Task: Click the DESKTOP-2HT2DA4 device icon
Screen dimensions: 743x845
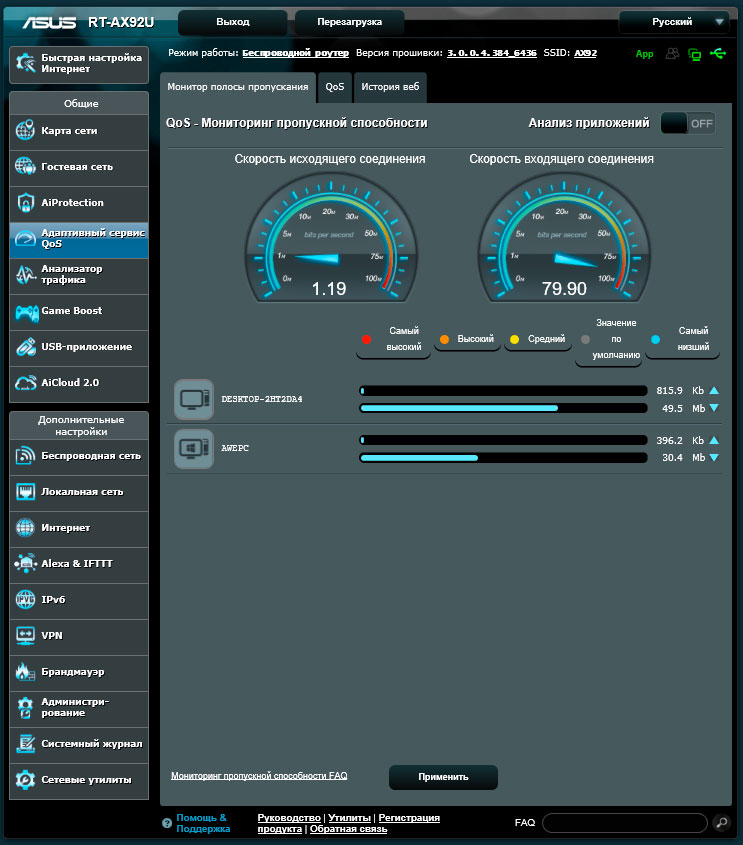Action: pos(194,399)
